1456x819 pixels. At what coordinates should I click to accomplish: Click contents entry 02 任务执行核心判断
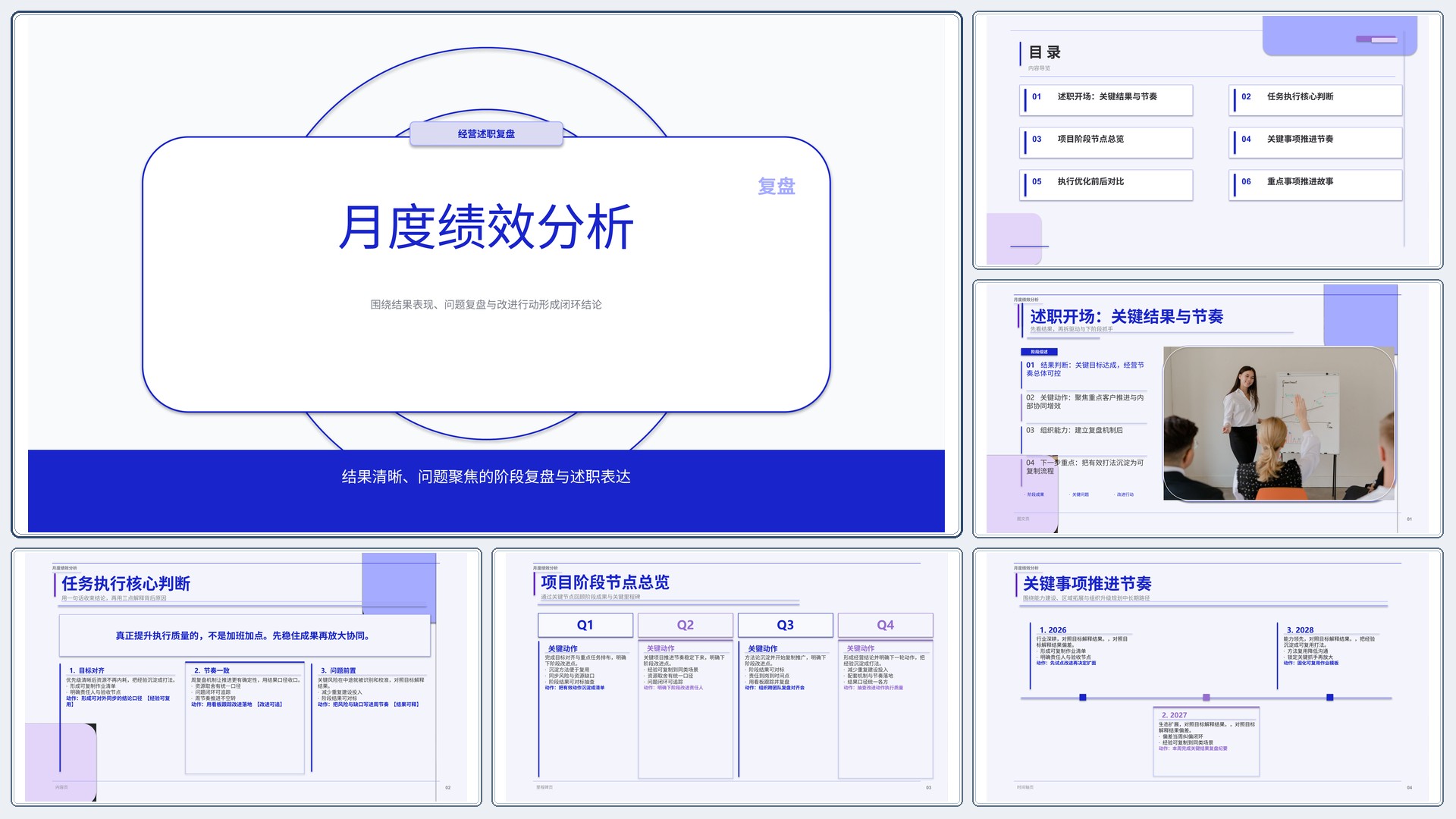[1316, 99]
